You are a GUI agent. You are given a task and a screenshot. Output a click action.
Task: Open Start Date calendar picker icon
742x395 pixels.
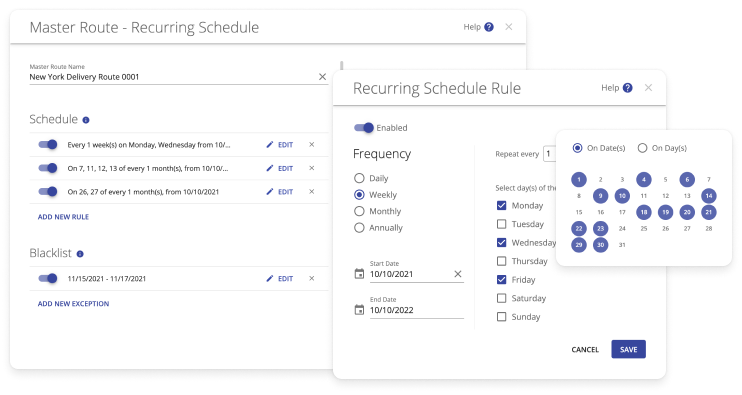(x=359, y=274)
